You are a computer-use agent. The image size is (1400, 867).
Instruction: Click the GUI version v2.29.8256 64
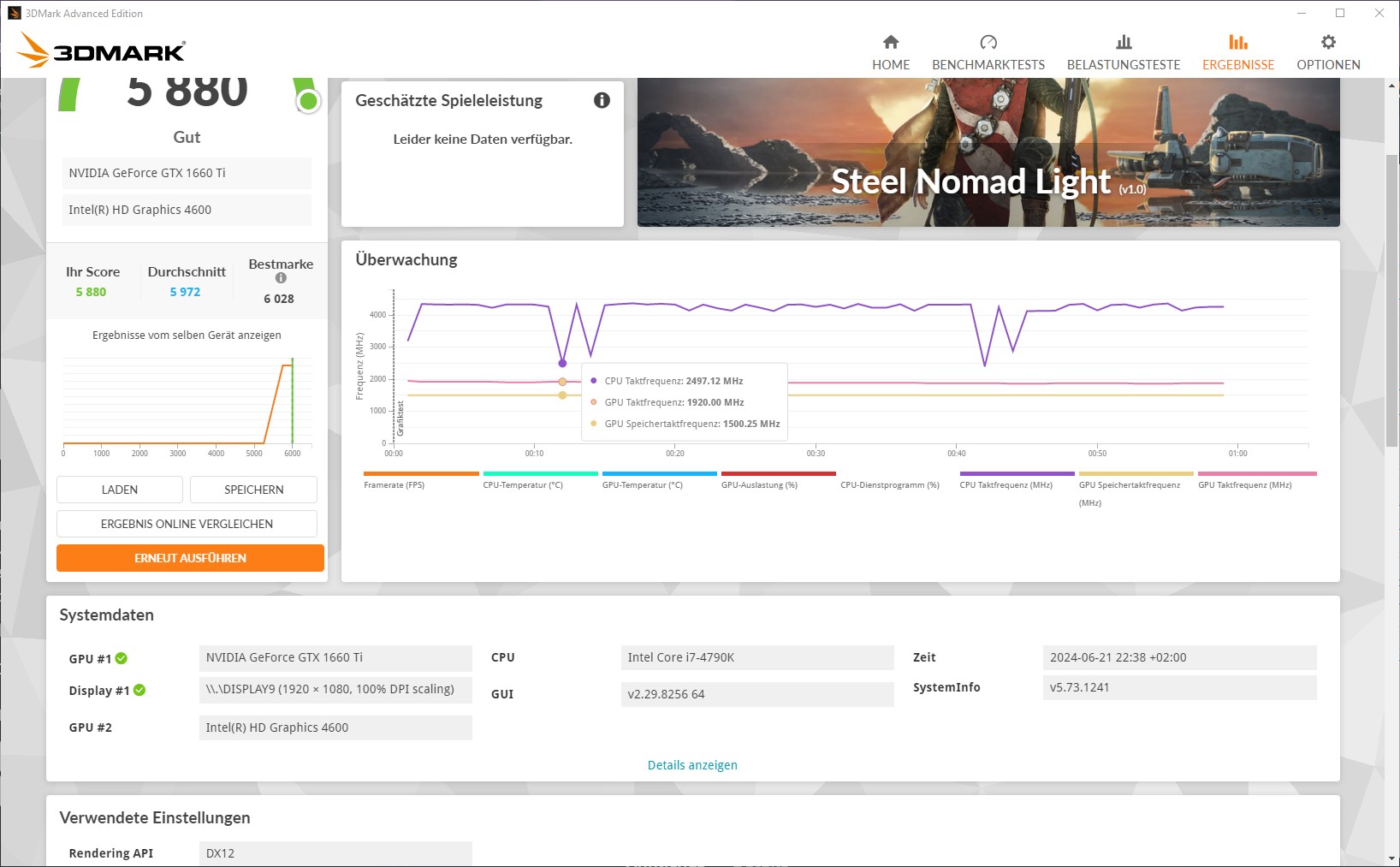coord(757,694)
